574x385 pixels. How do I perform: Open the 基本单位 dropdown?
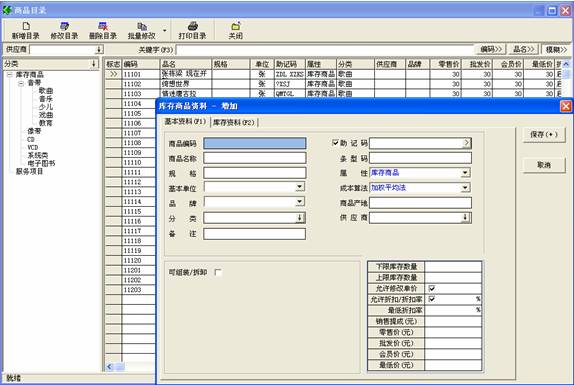299,187
